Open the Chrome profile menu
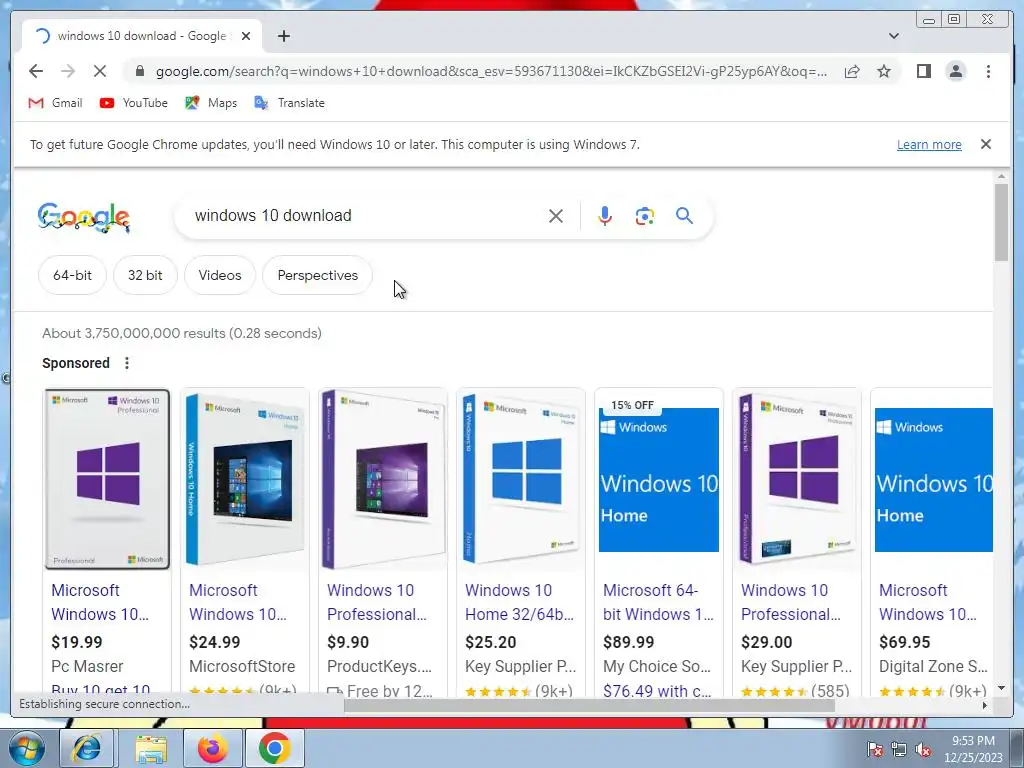 pyautogui.click(x=955, y=71)
